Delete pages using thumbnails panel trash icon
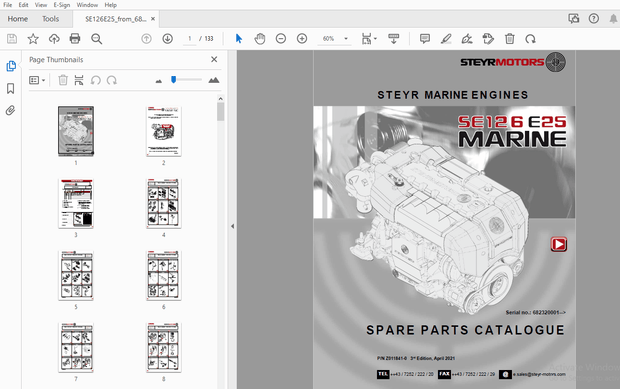This screenshot has width=620, height=389. (62, 80)
